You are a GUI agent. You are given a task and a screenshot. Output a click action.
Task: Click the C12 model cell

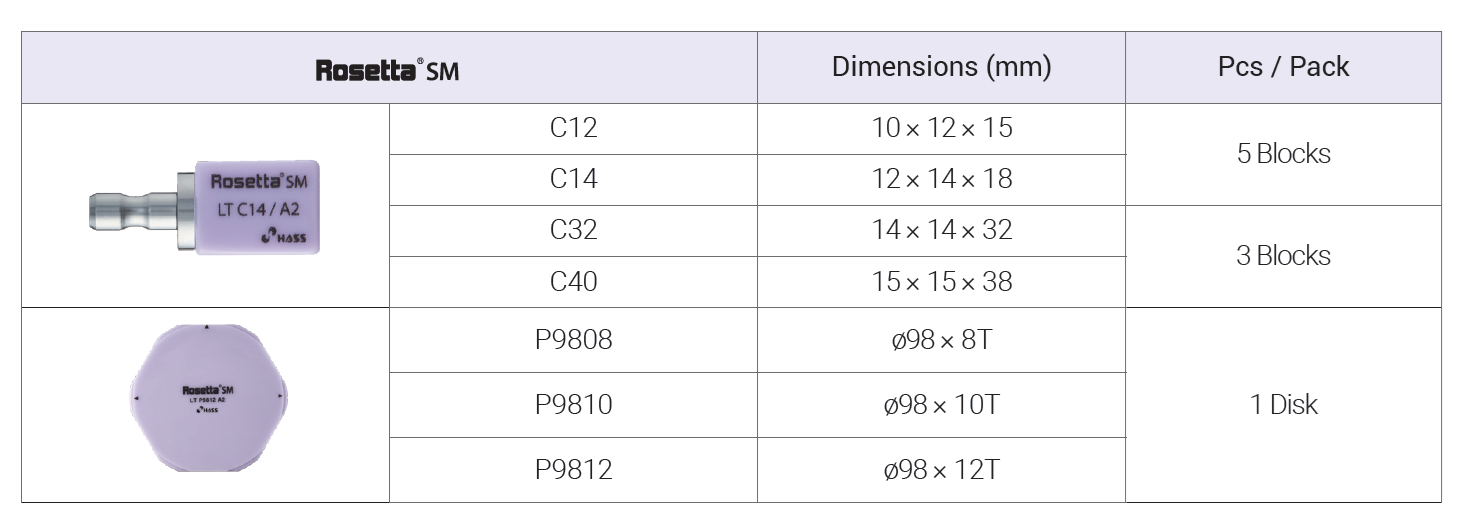tap(573, 129)
